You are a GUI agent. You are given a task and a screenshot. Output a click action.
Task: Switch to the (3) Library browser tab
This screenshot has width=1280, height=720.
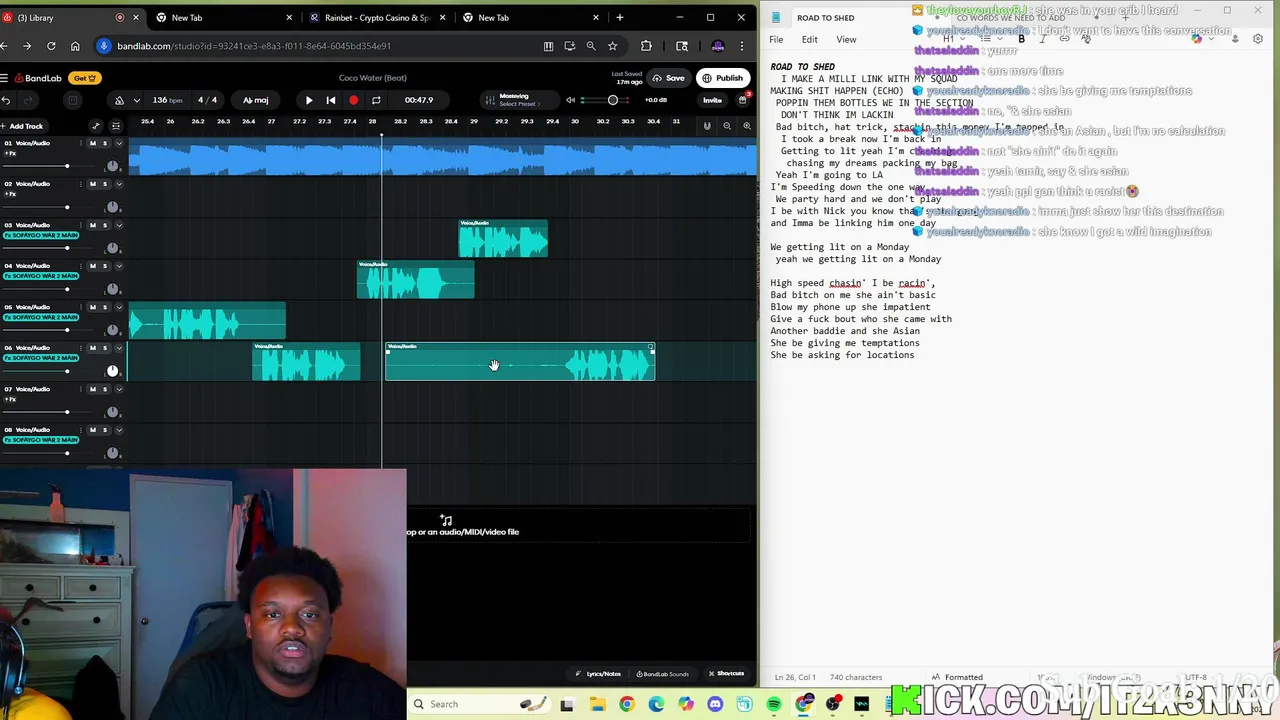click(x=70, y=17)
